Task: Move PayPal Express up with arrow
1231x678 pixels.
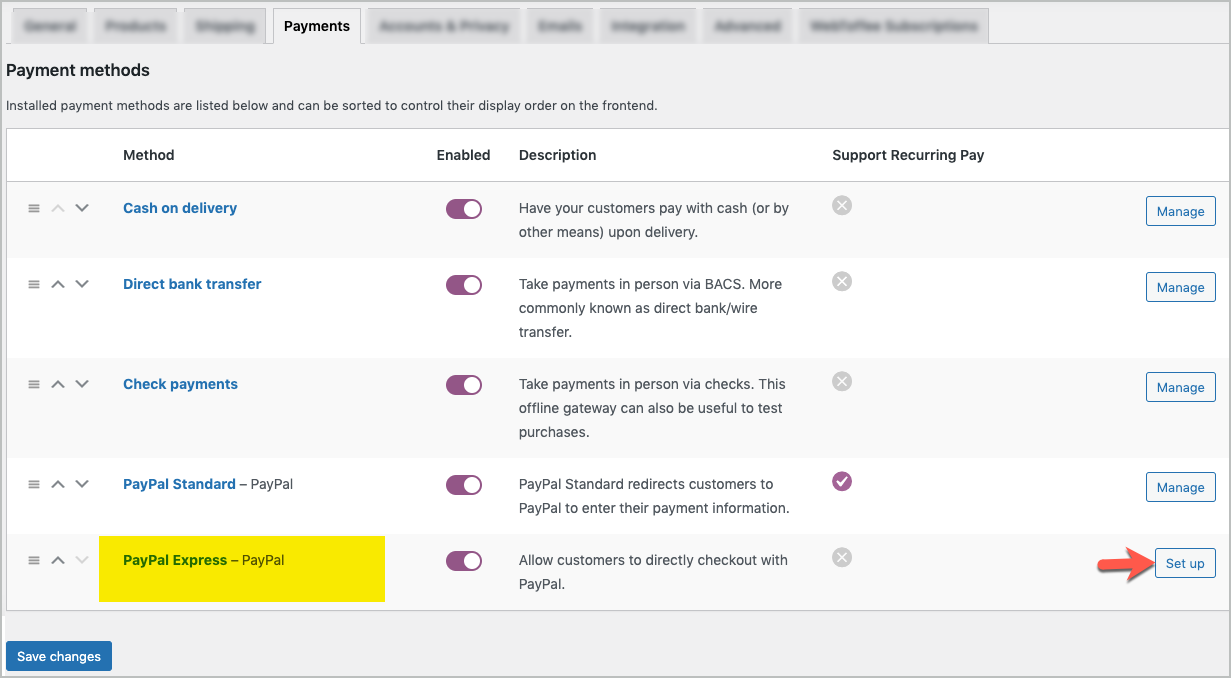Action: pyautogui.click(x=58, y=560)
